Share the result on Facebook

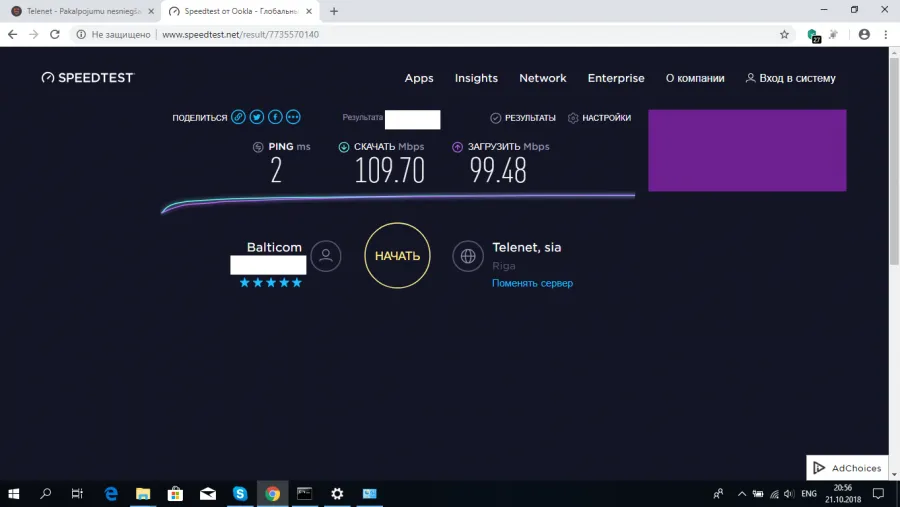click(275, 117)
